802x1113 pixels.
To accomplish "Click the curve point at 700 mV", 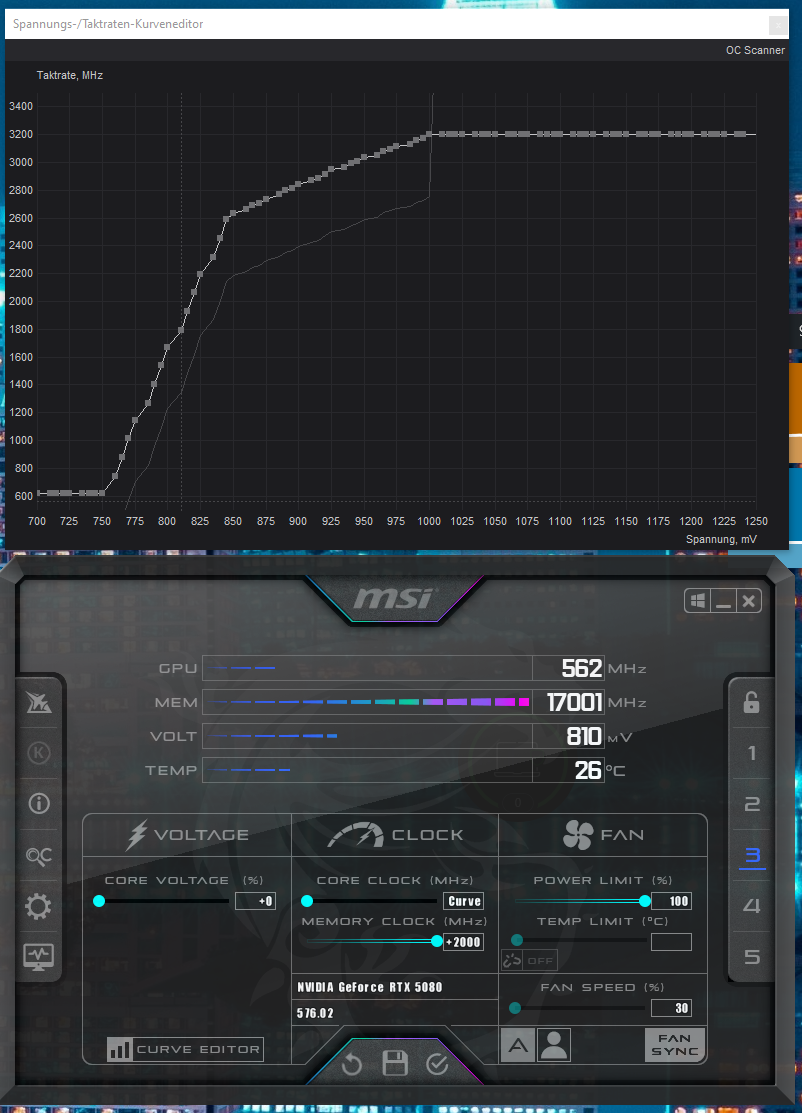I will click(x=37, y=493).
